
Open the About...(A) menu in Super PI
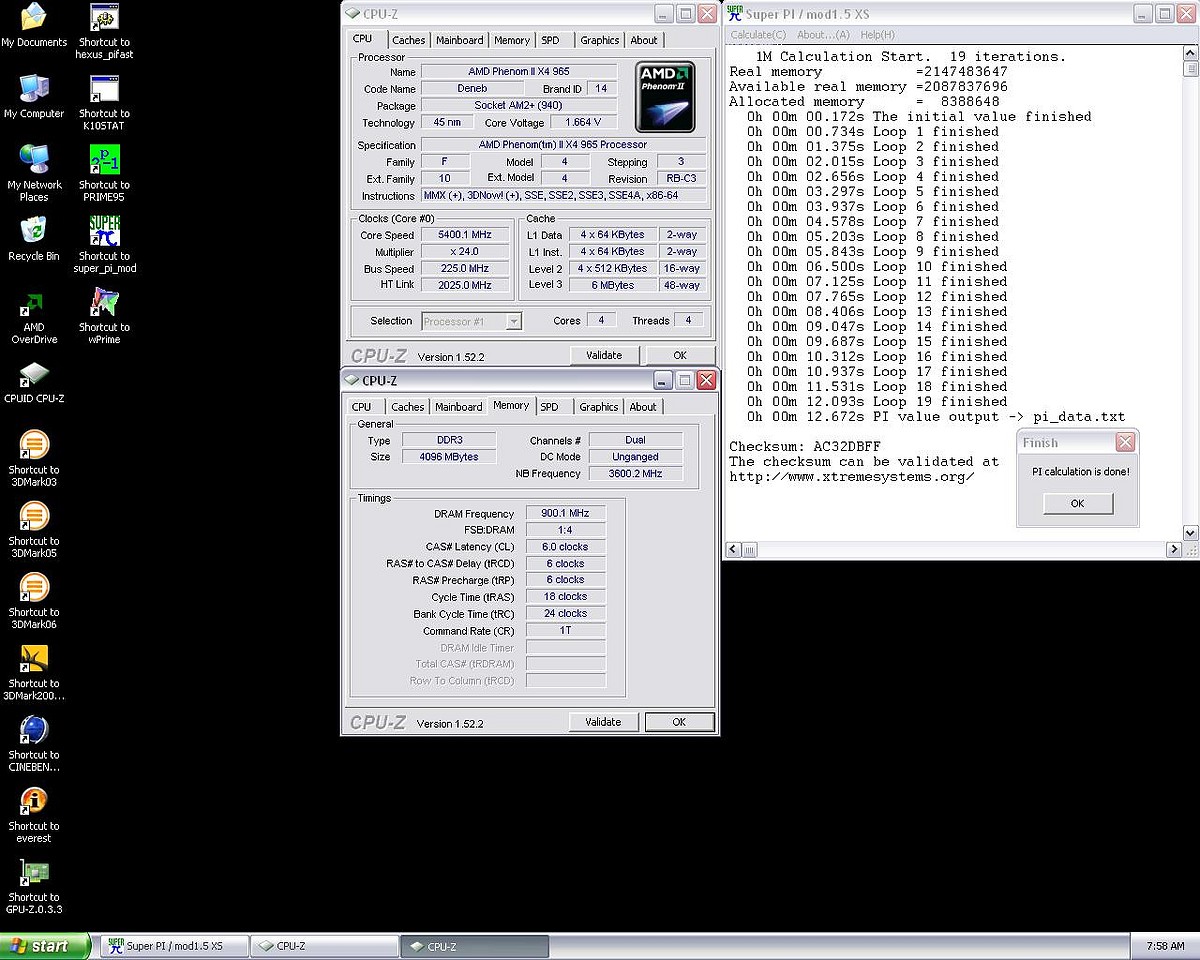(x=824, y=35)
